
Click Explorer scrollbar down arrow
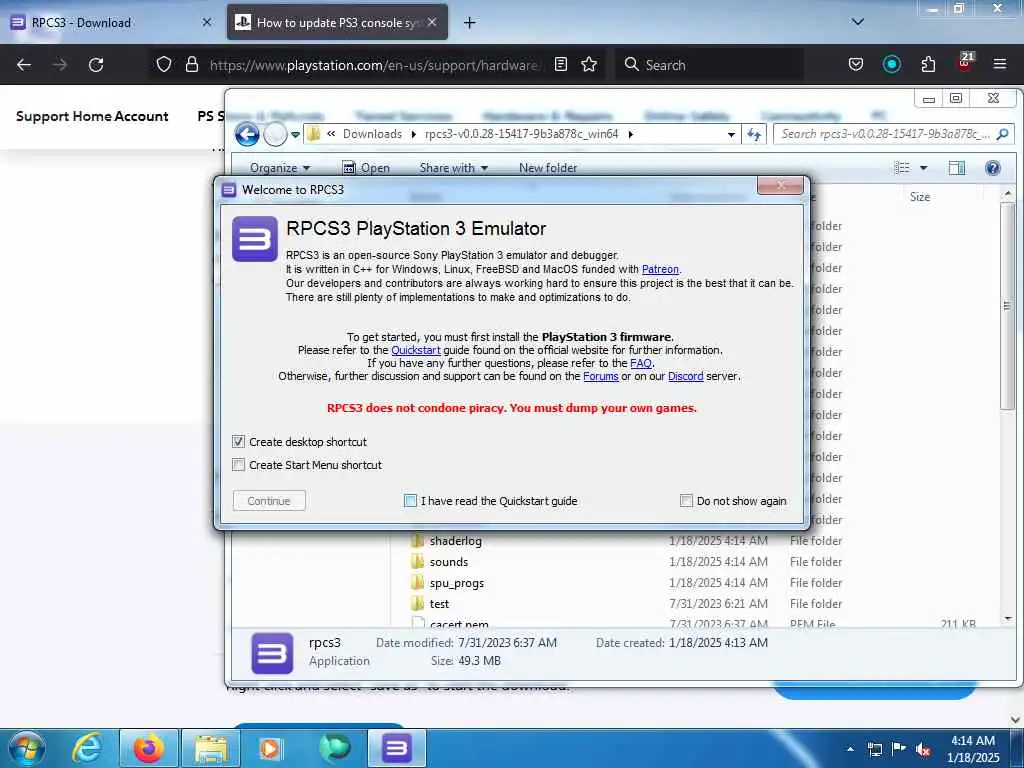pos(1008,618)
